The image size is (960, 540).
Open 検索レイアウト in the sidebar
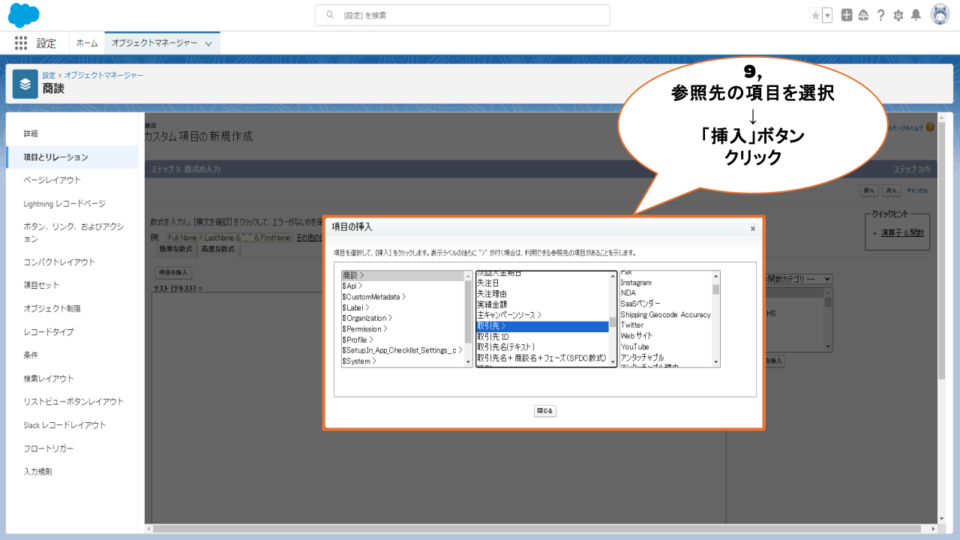48,378
